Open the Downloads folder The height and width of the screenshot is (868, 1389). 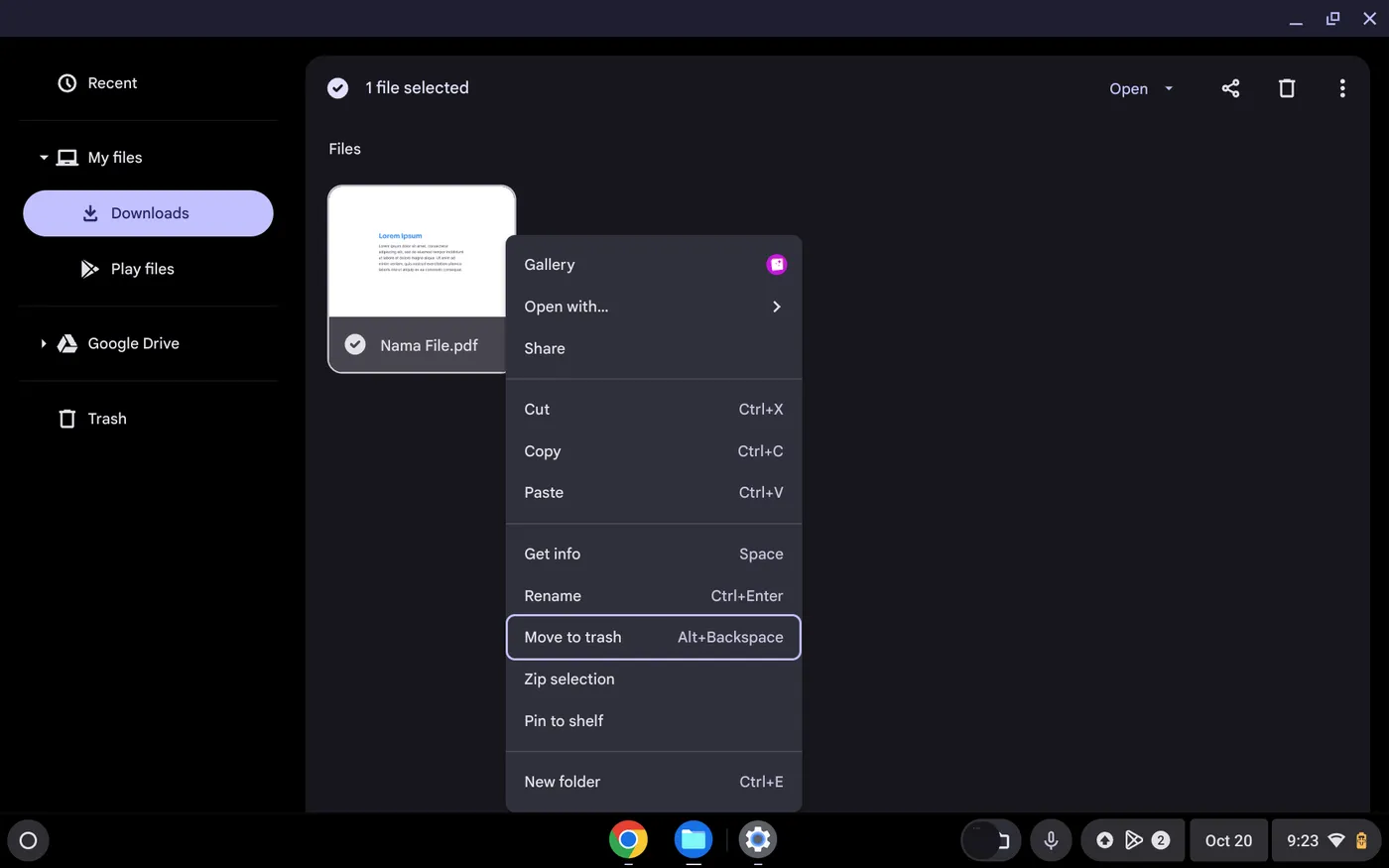point(148,213)
